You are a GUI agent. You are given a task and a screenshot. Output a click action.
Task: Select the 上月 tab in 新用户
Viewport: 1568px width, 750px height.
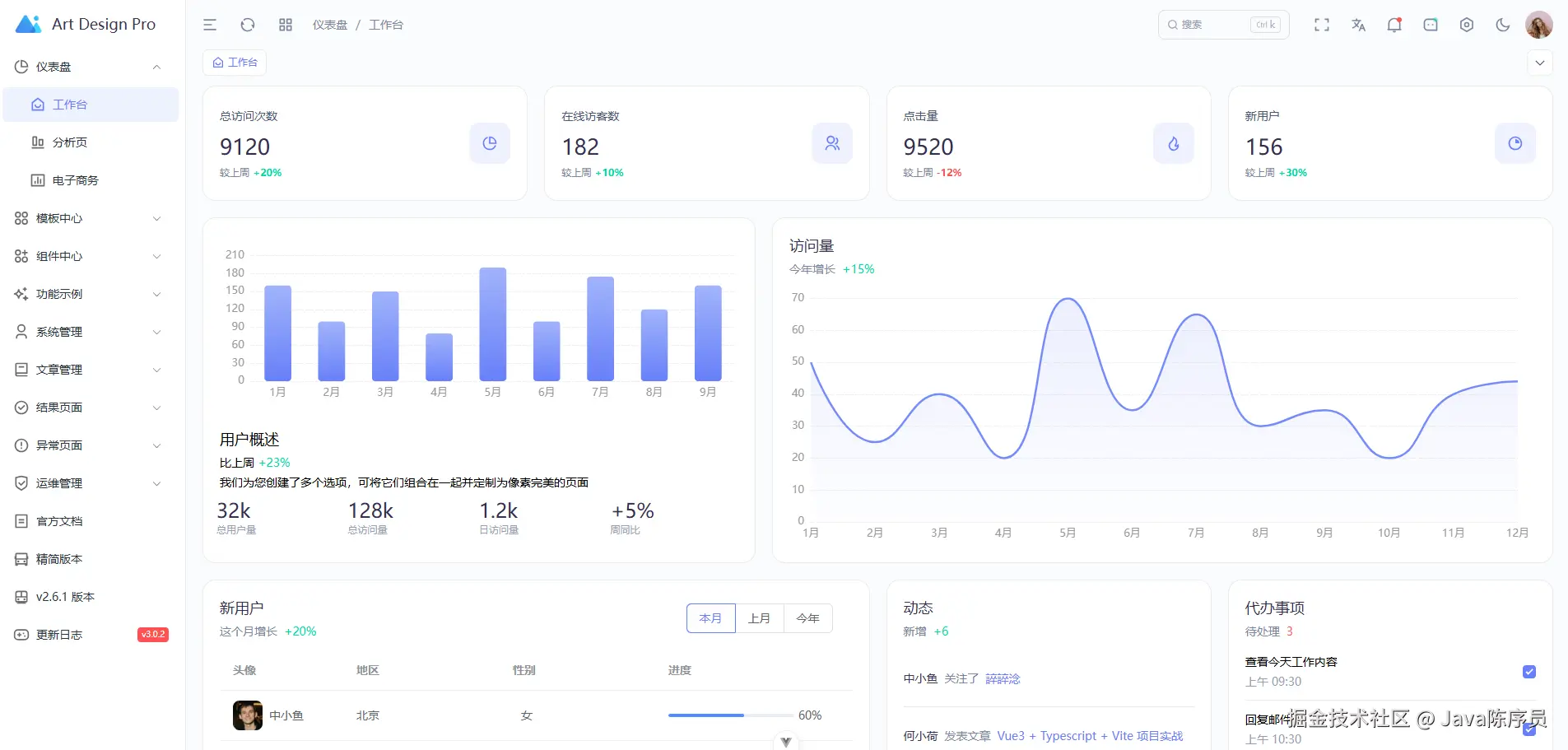(760, 618)
